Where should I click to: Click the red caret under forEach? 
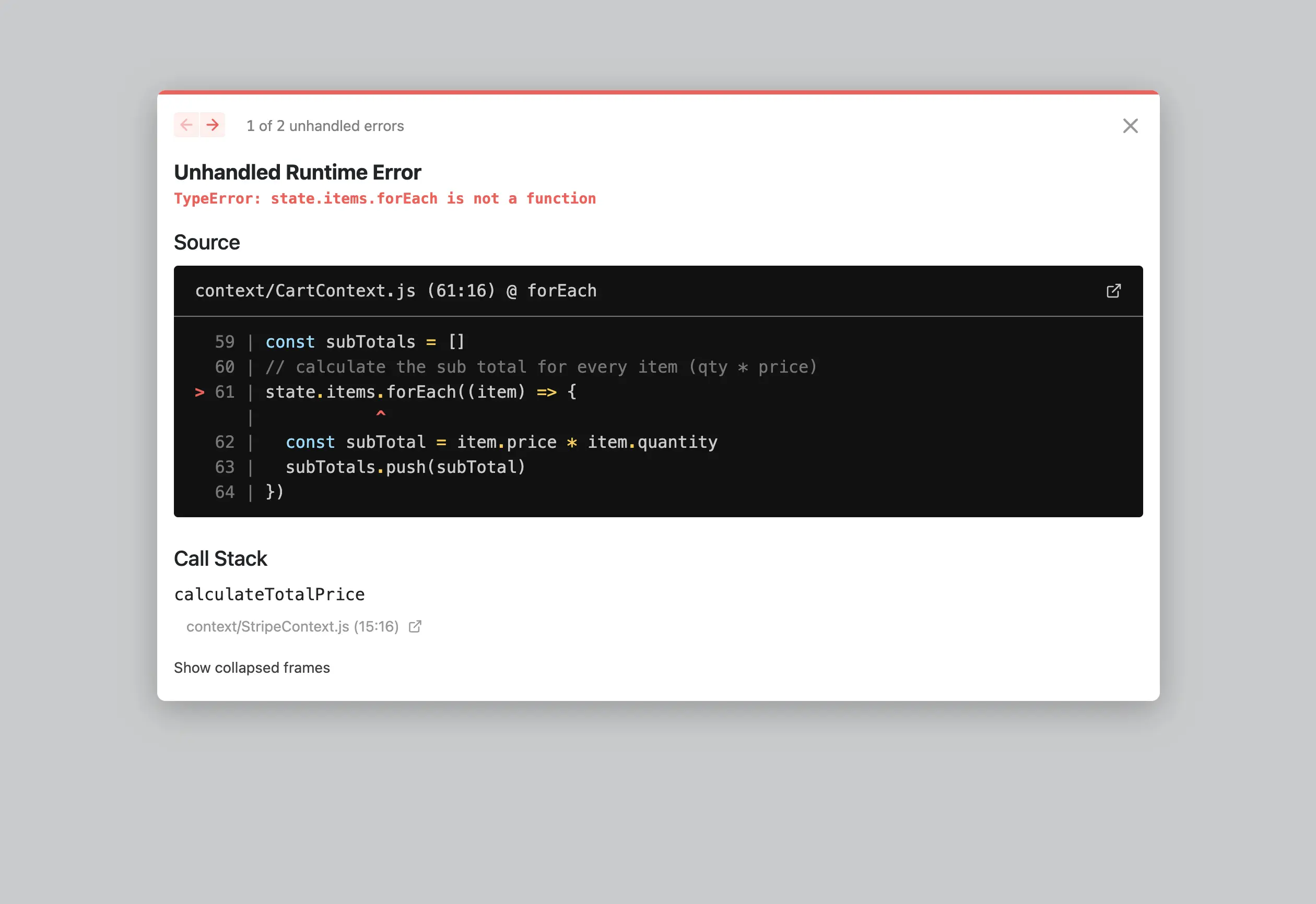(381, 414)
